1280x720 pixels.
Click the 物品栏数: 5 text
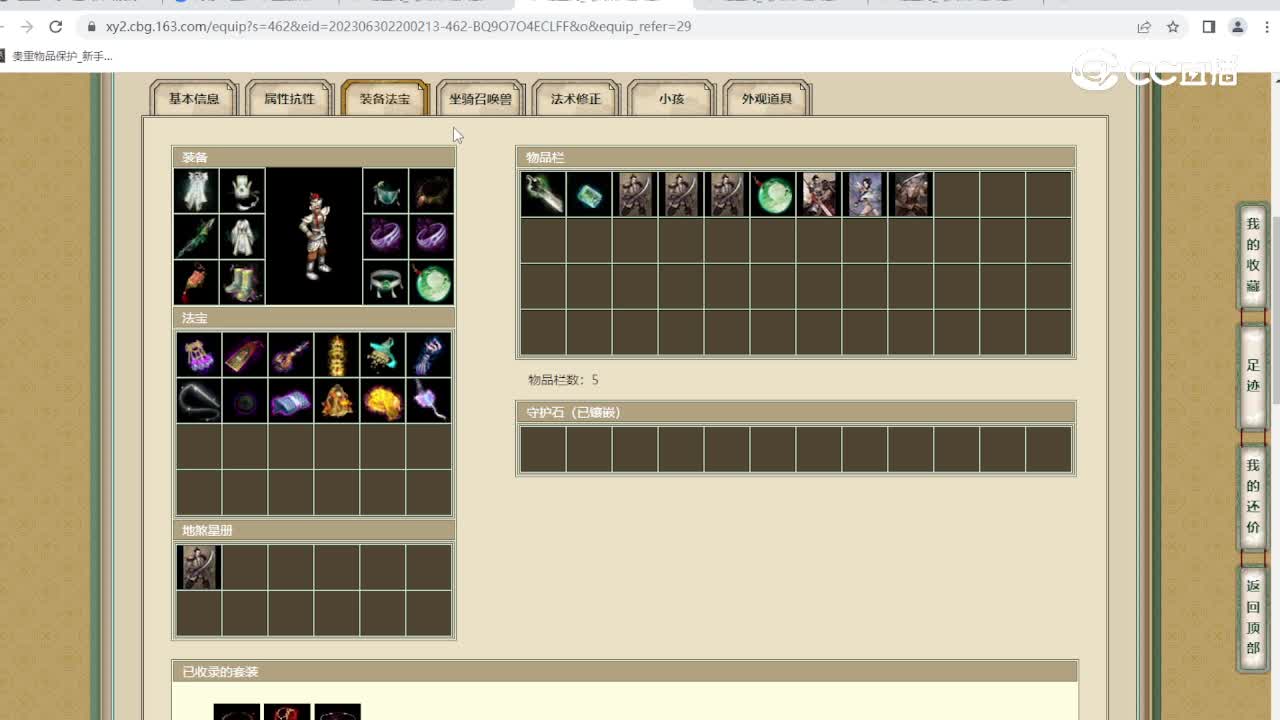point(563,380)
